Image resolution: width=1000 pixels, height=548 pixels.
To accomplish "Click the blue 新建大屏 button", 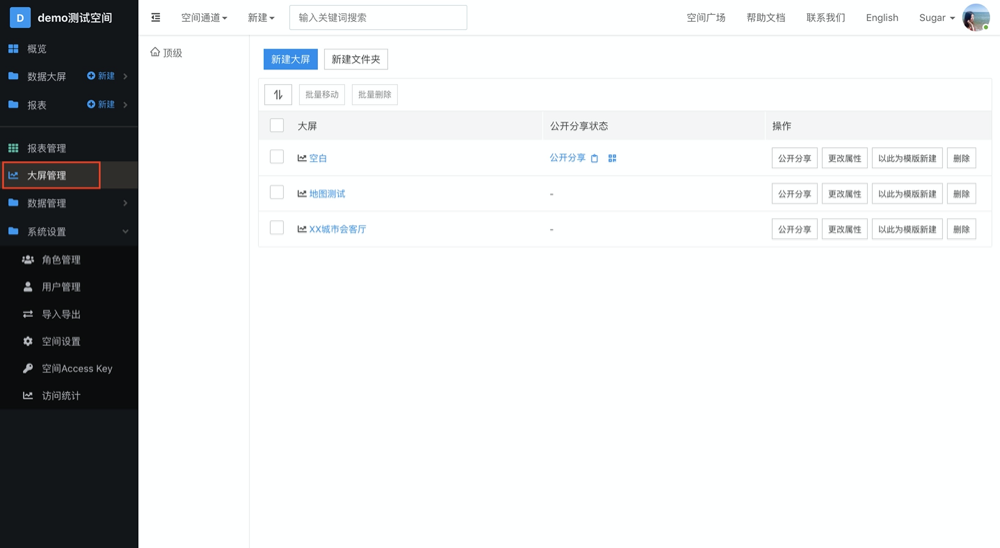I will (x=291, y=59).
